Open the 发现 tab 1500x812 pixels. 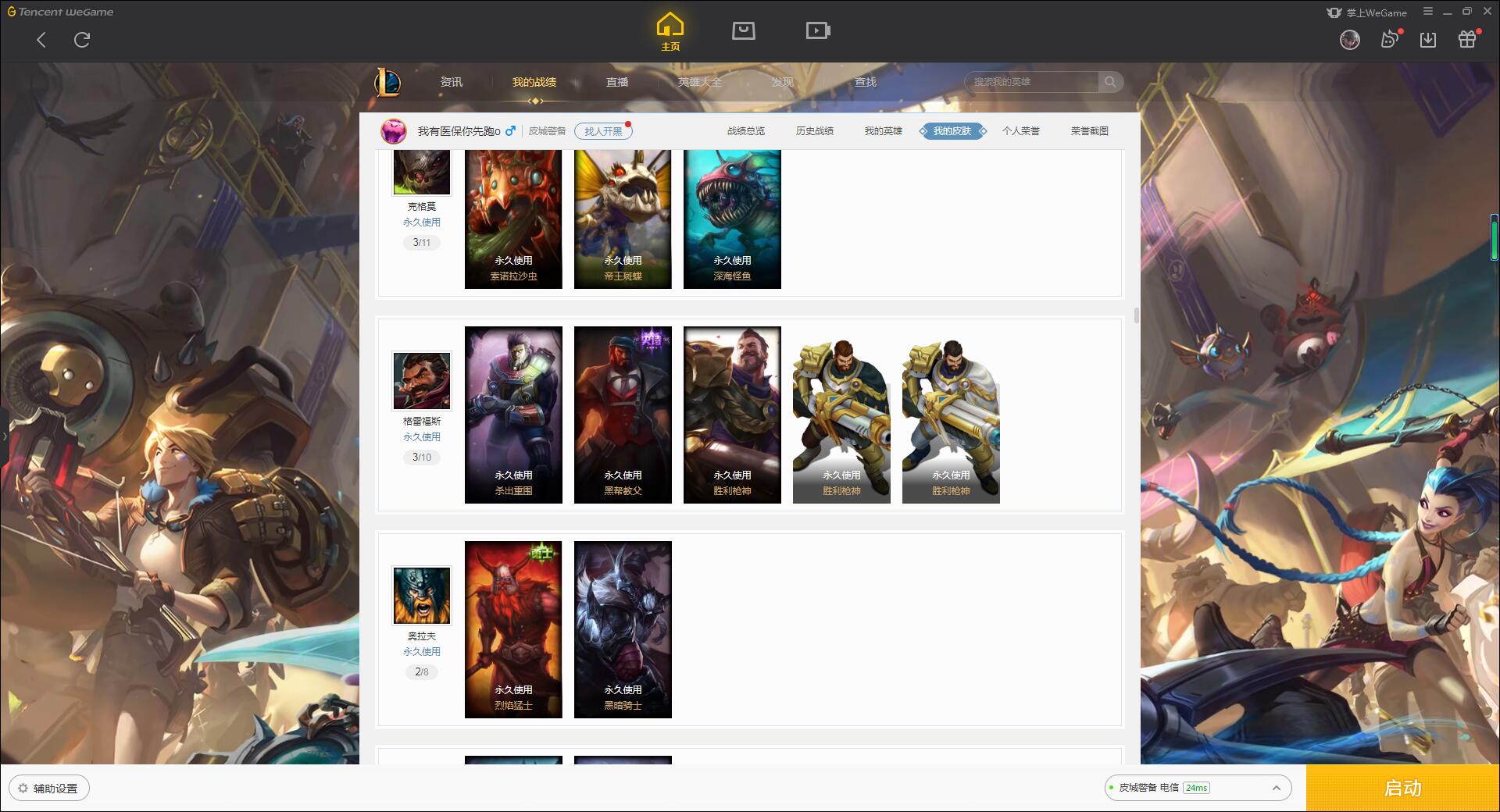[x=783, y=82]
